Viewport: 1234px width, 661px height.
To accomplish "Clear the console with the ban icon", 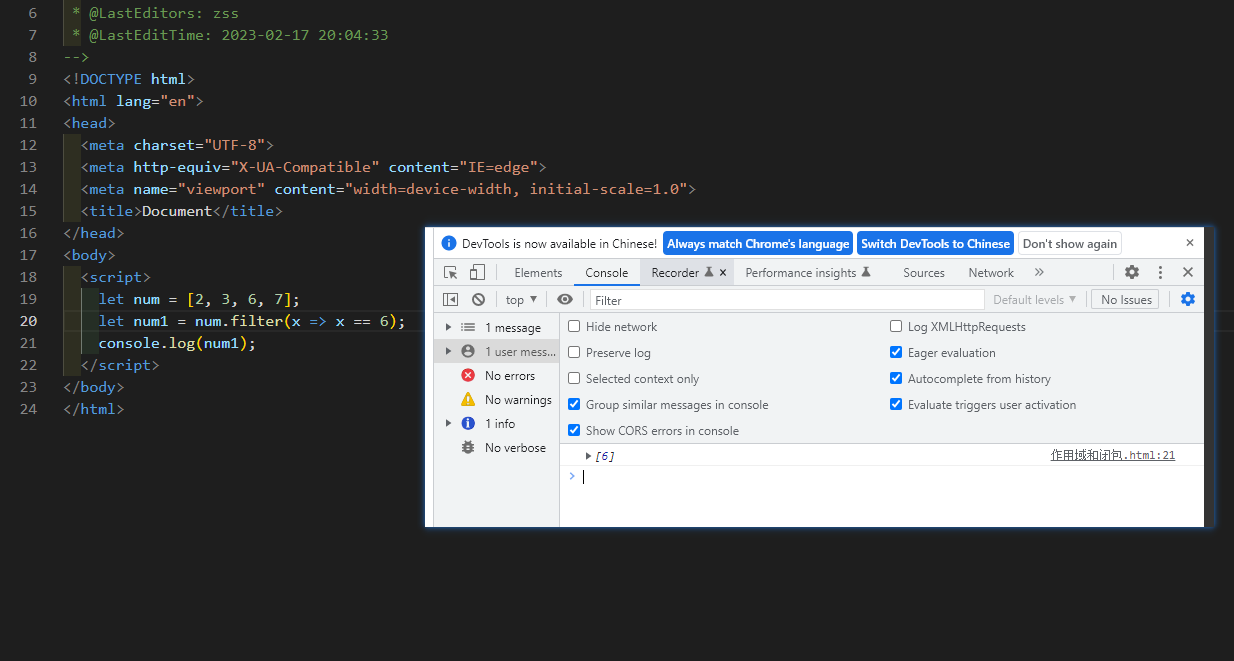I will (x=478, y=299).
